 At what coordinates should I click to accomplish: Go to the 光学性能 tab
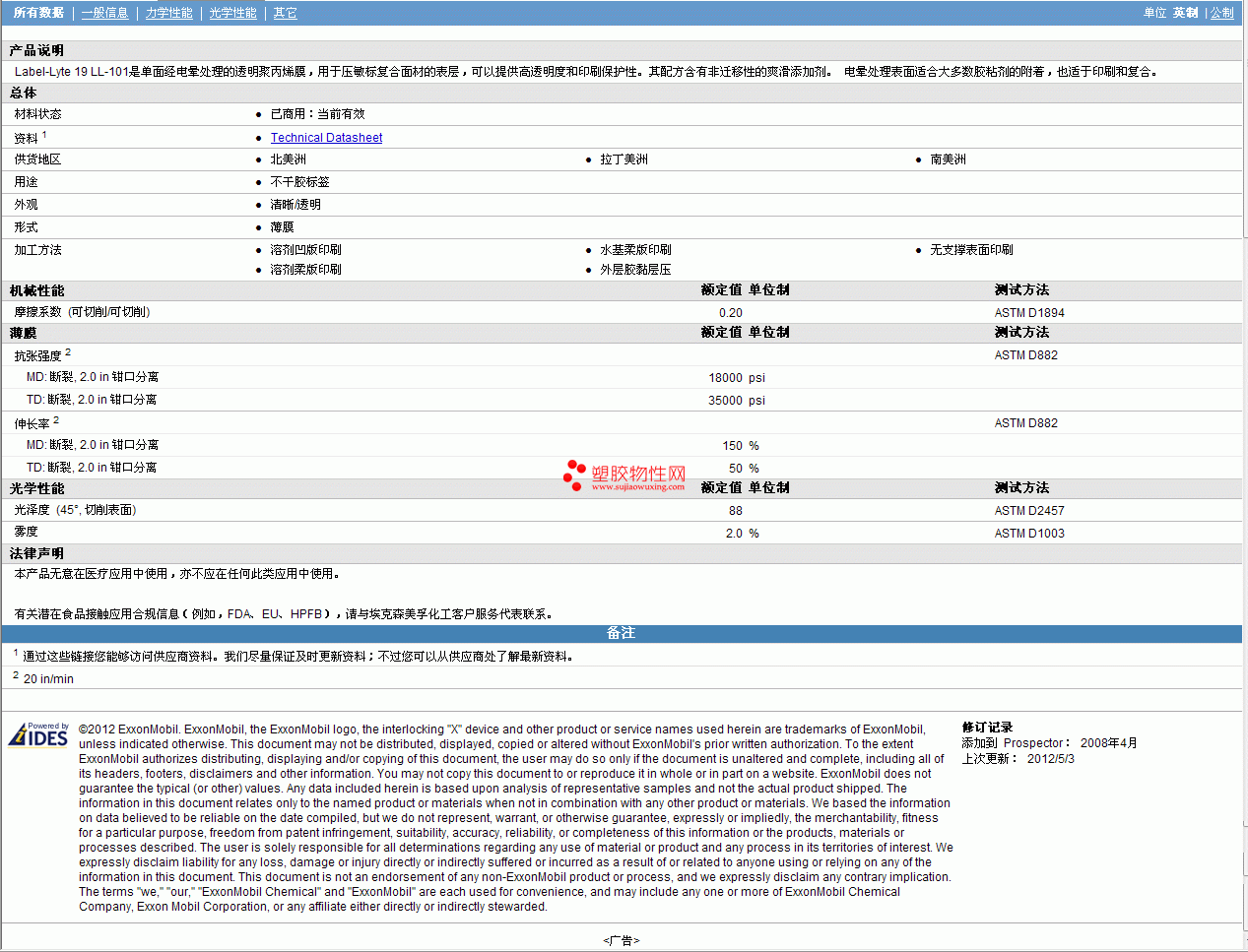[232, 13]
